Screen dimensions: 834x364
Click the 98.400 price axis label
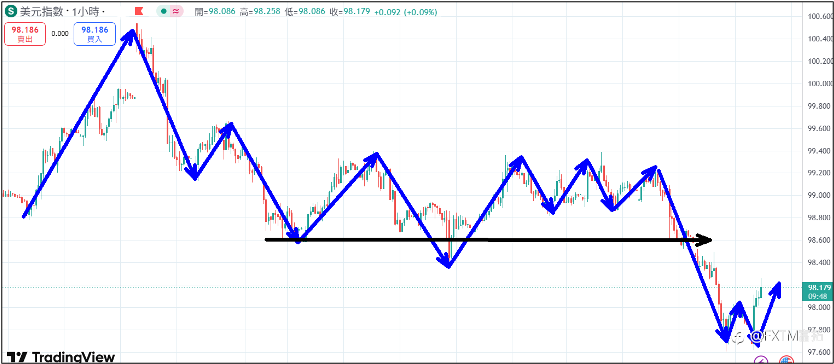pyautogui.click(x=819, y=263)
